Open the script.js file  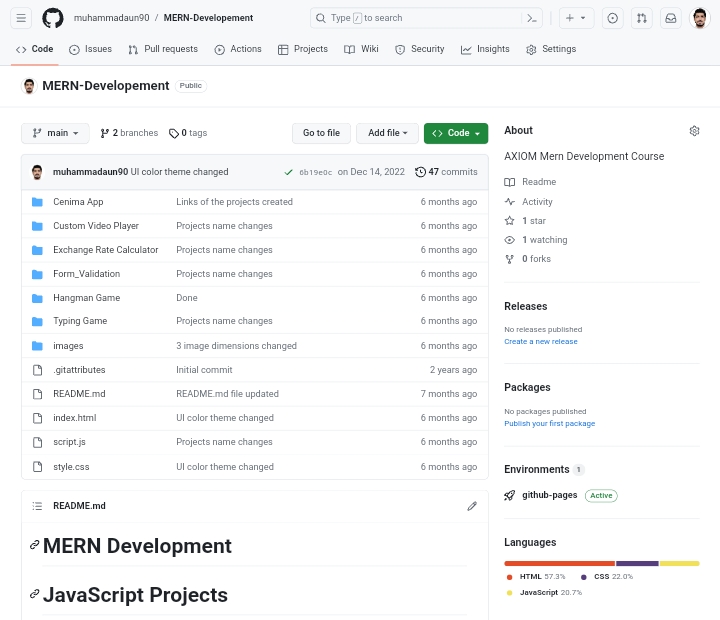(x=69, y=442)
